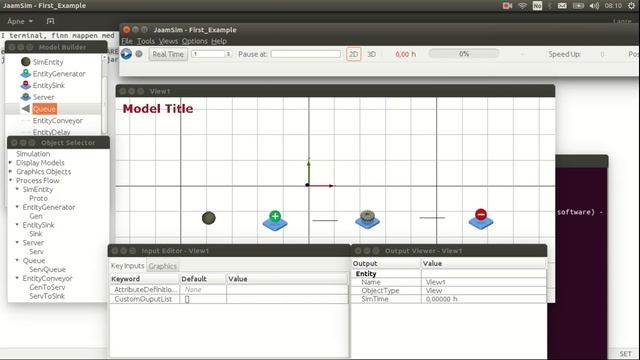Screen dimensions: 640x360
Task: Collapse the Server tree node
Action: click(x=17, y=242)
